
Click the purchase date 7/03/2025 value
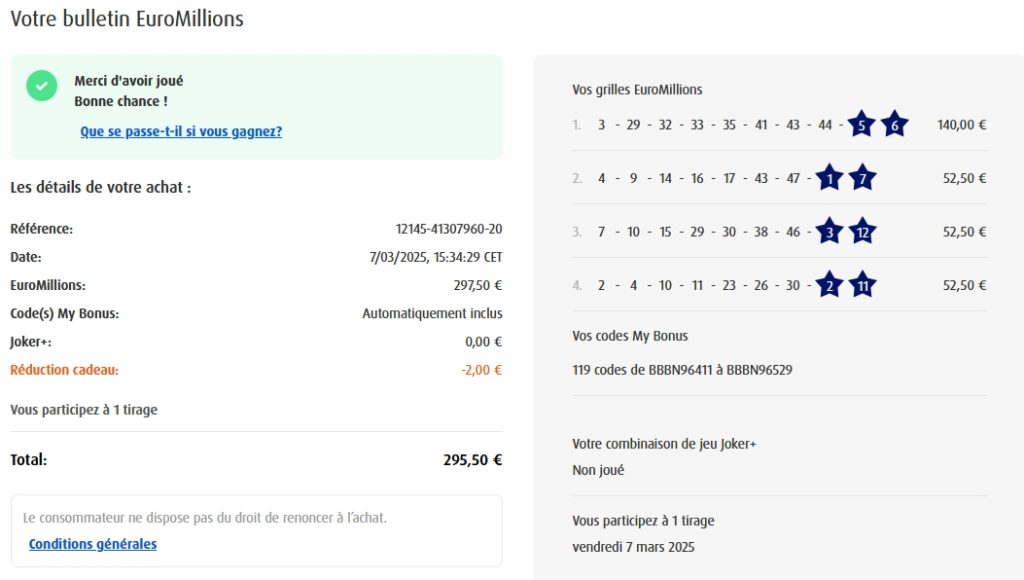click(435, 257)
